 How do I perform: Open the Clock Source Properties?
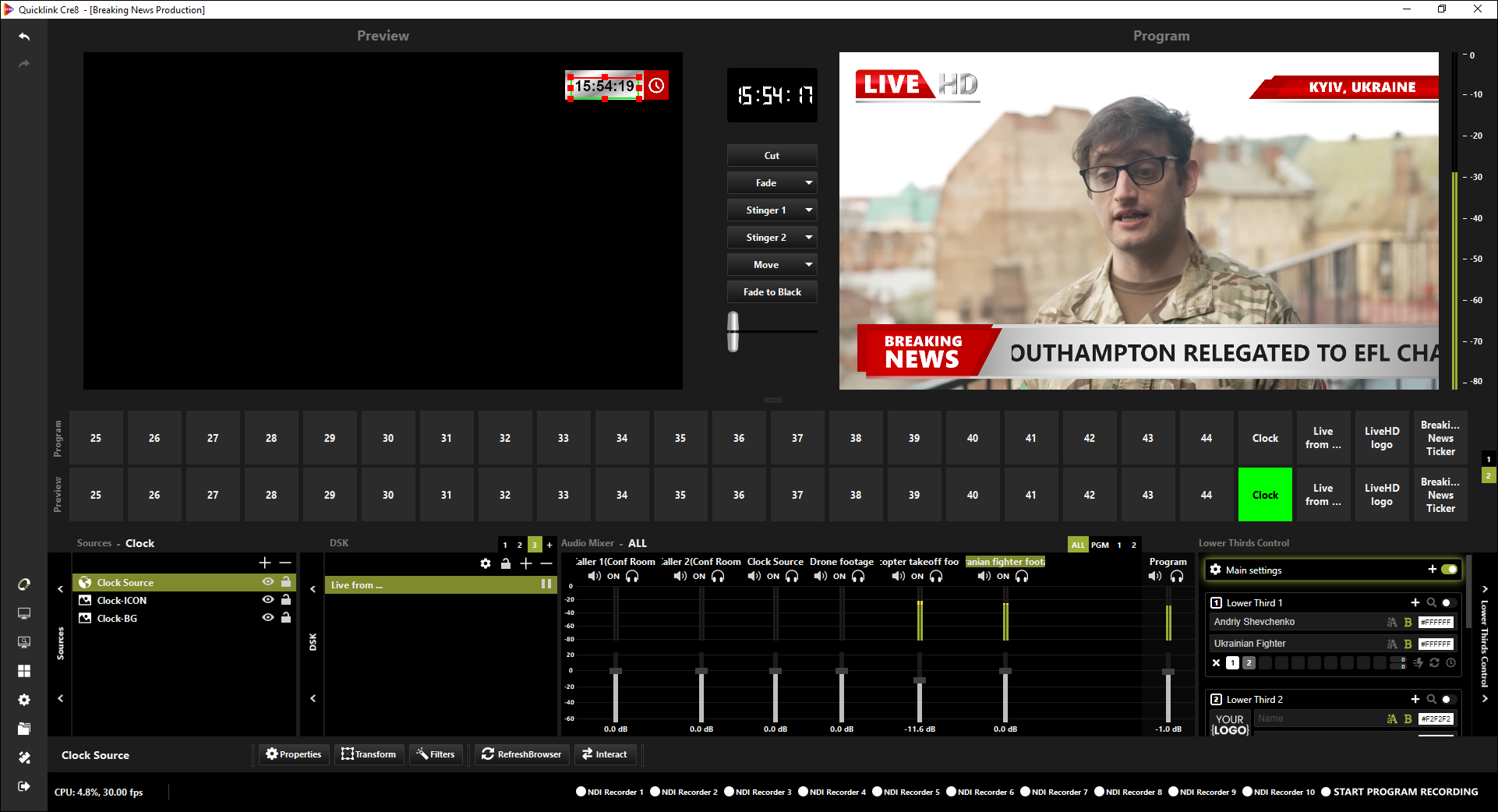pos(294,754)
